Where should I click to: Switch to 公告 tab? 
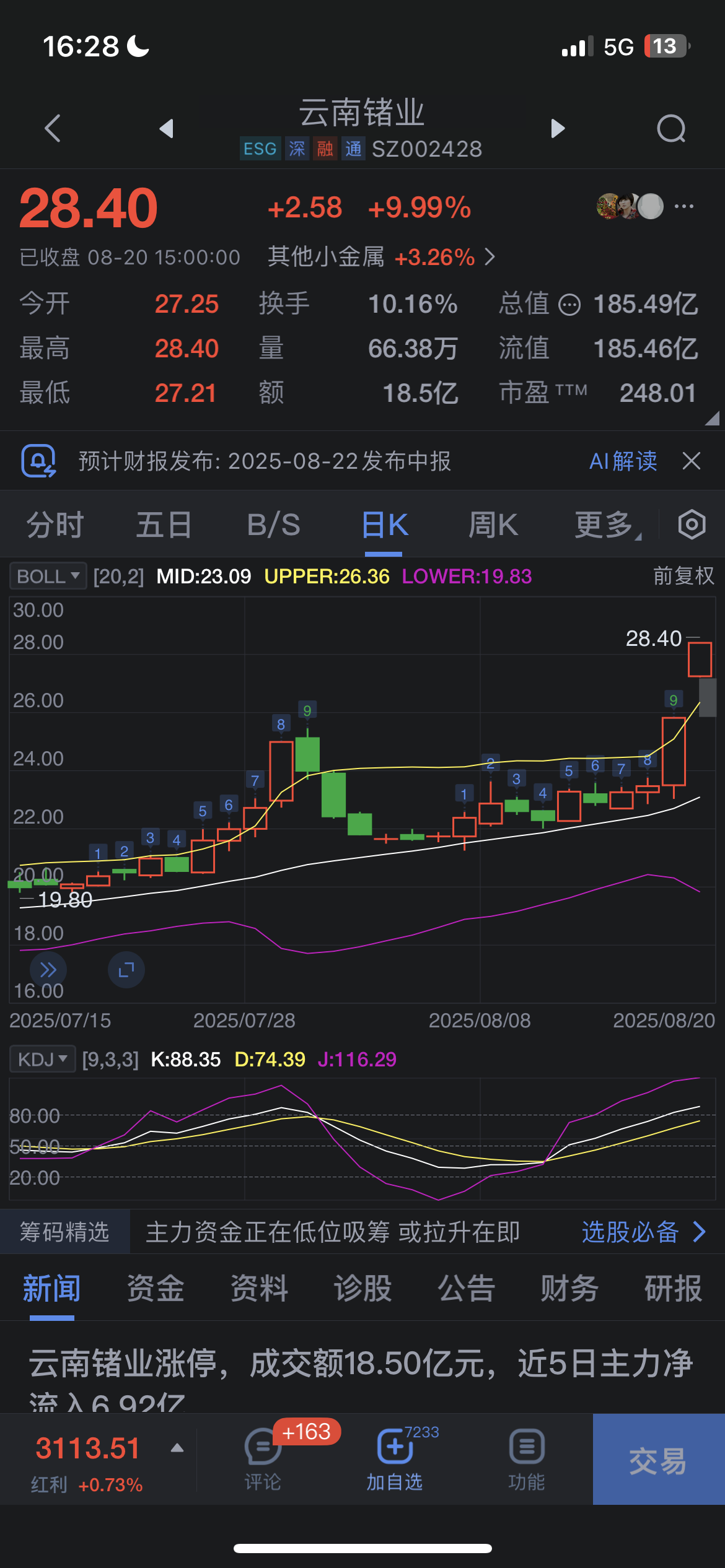[466, 1288]
